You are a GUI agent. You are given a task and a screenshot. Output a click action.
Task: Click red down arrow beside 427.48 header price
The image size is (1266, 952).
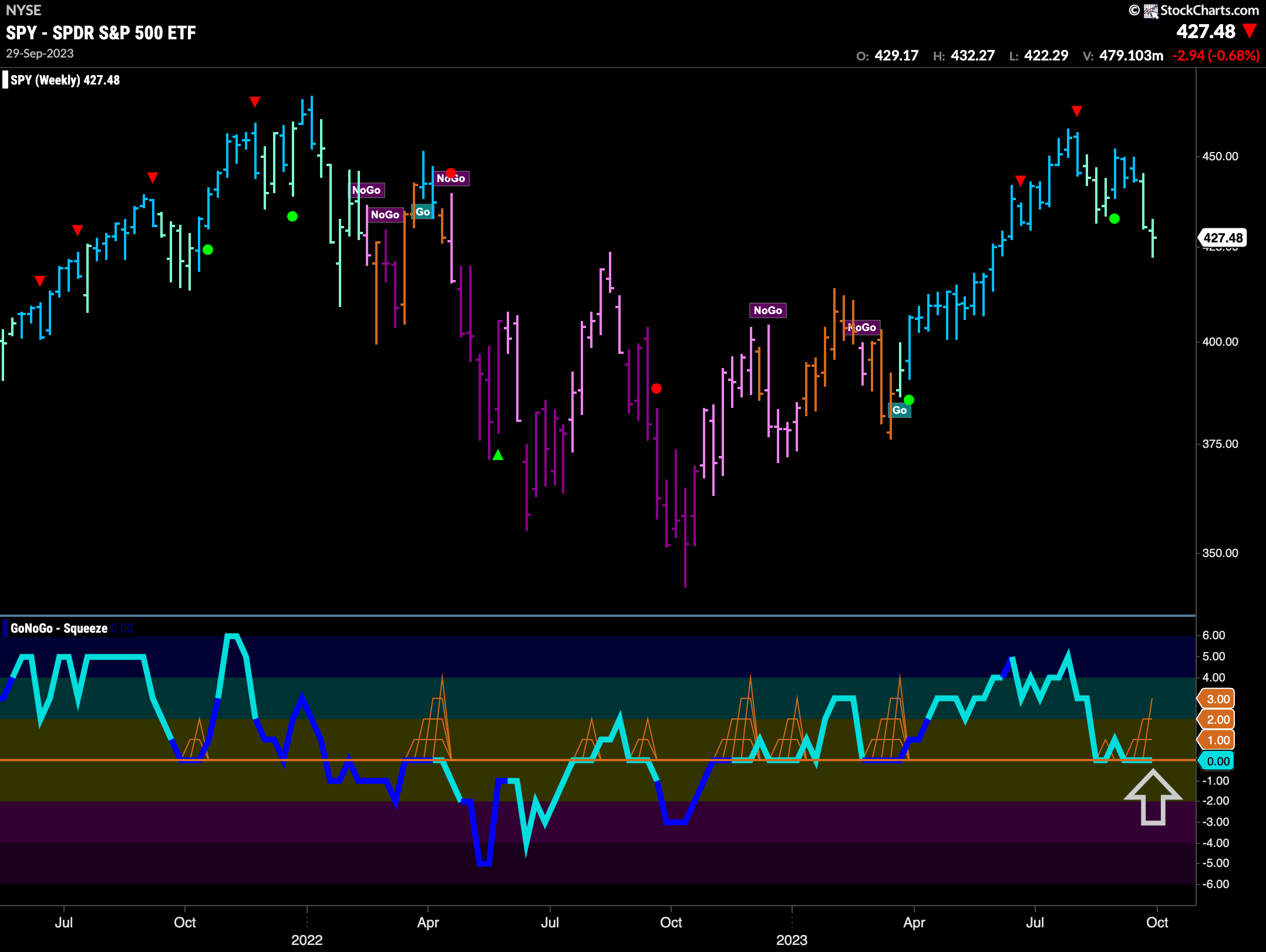pos(1250,31)
